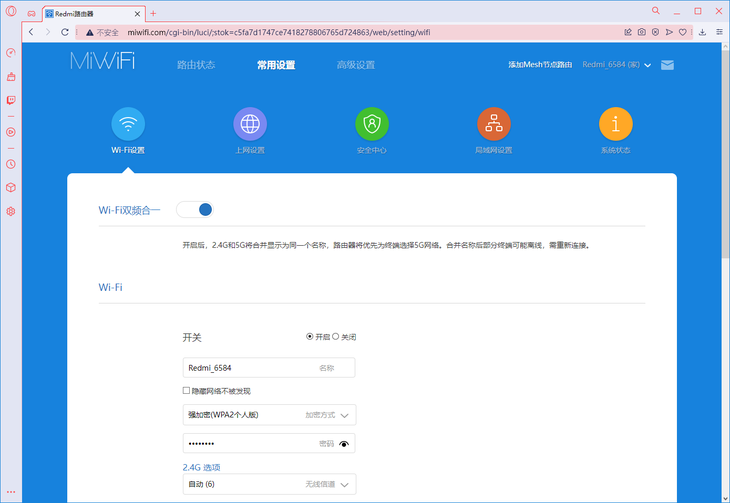Open the 系统状态 info icon
Viewport: 730px width, 503px height.
(x=616, y=124)
